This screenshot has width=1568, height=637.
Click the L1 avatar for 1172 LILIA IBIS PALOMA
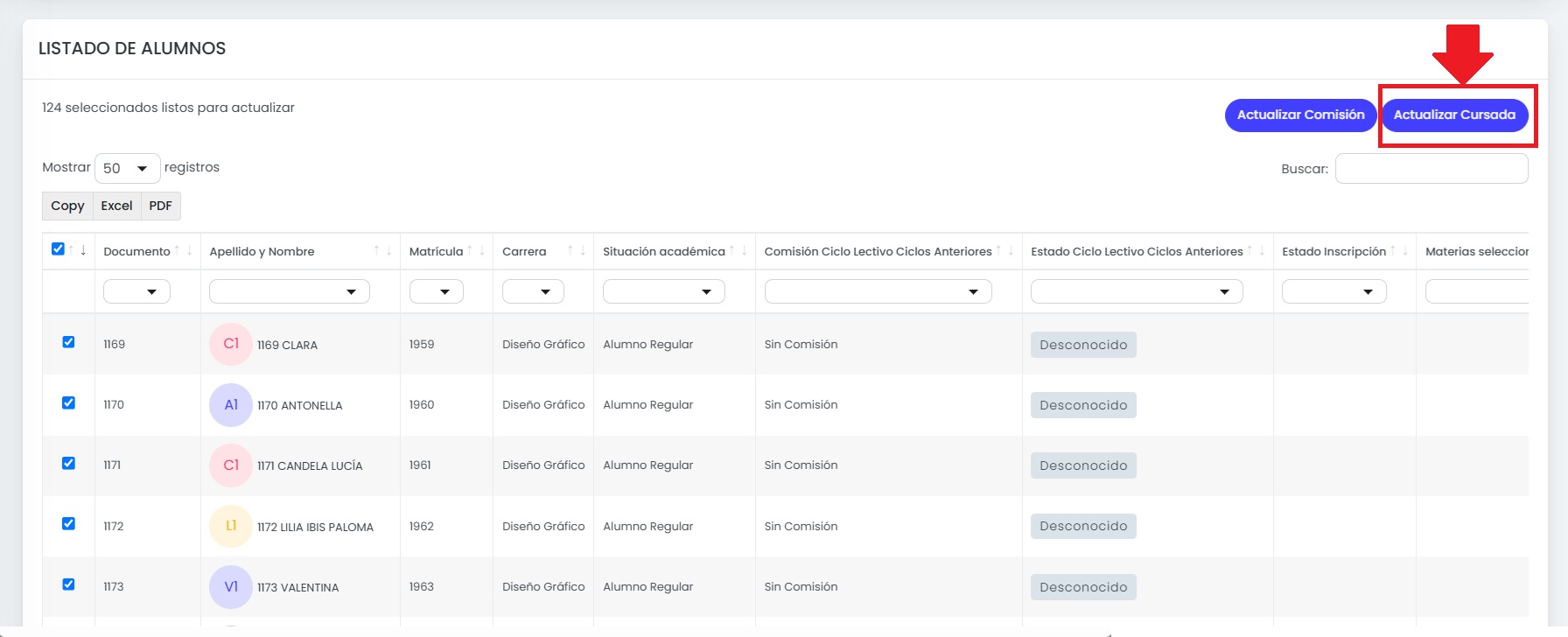point(231,526)
